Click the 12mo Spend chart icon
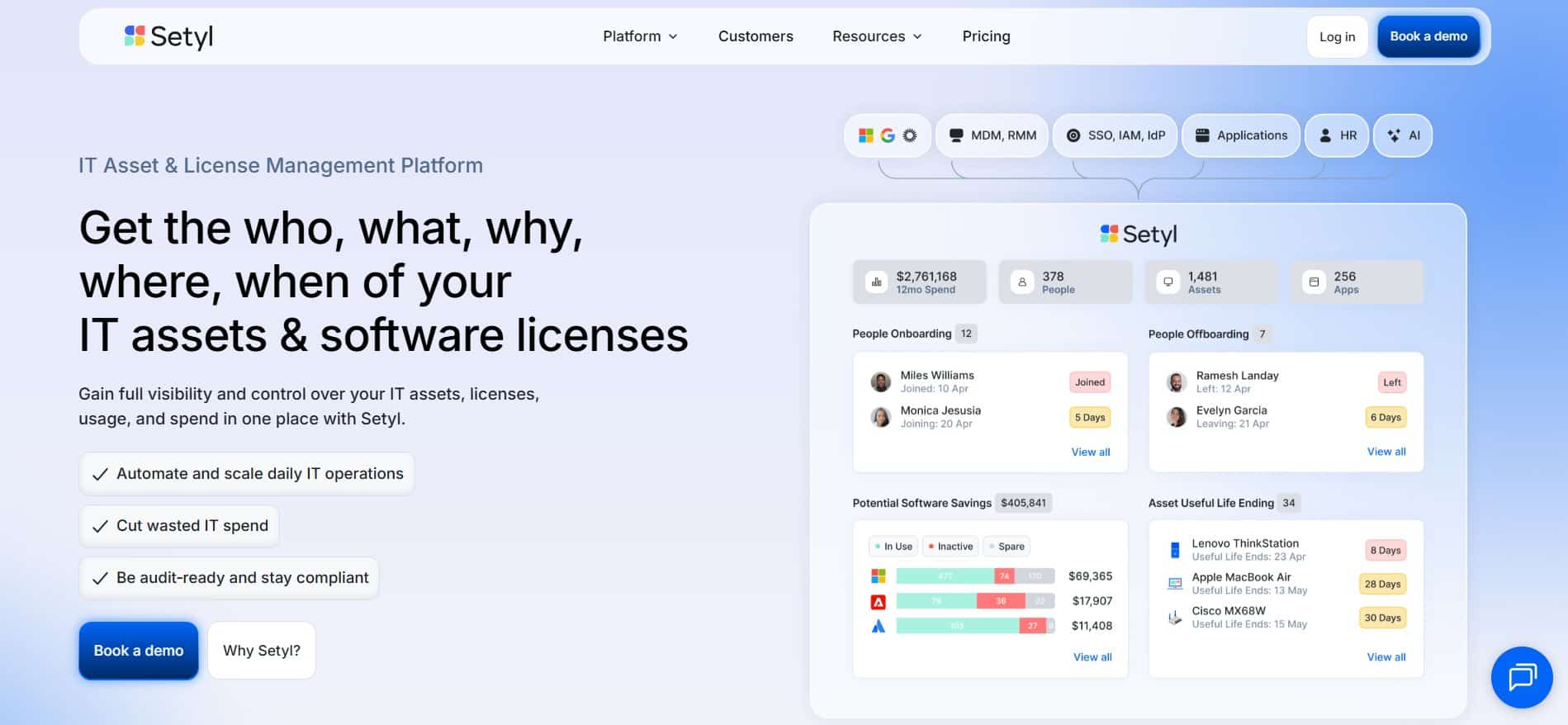The width and height of the screenshot is (1568, 725). coord(876,282)
